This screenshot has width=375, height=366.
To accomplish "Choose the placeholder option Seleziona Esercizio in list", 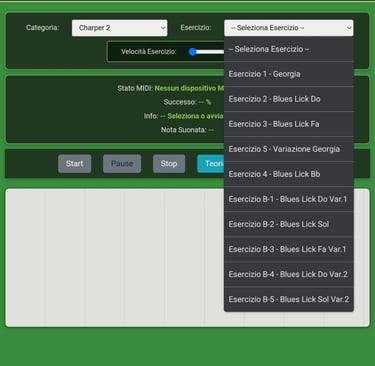I will pos(289,49).
